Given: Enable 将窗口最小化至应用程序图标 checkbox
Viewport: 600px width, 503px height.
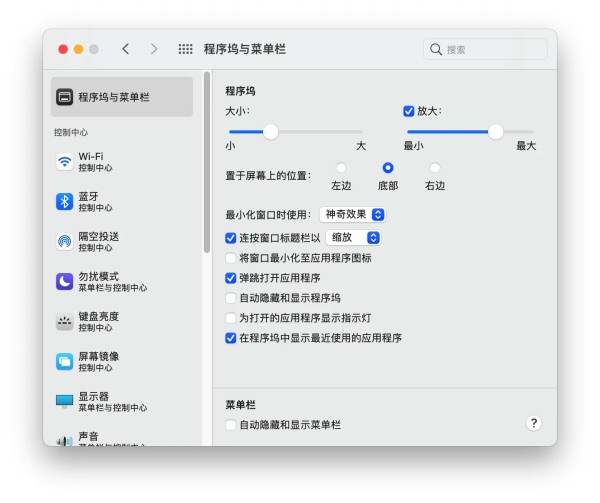Looking at the screenshot, I should (x=230, y=258).
